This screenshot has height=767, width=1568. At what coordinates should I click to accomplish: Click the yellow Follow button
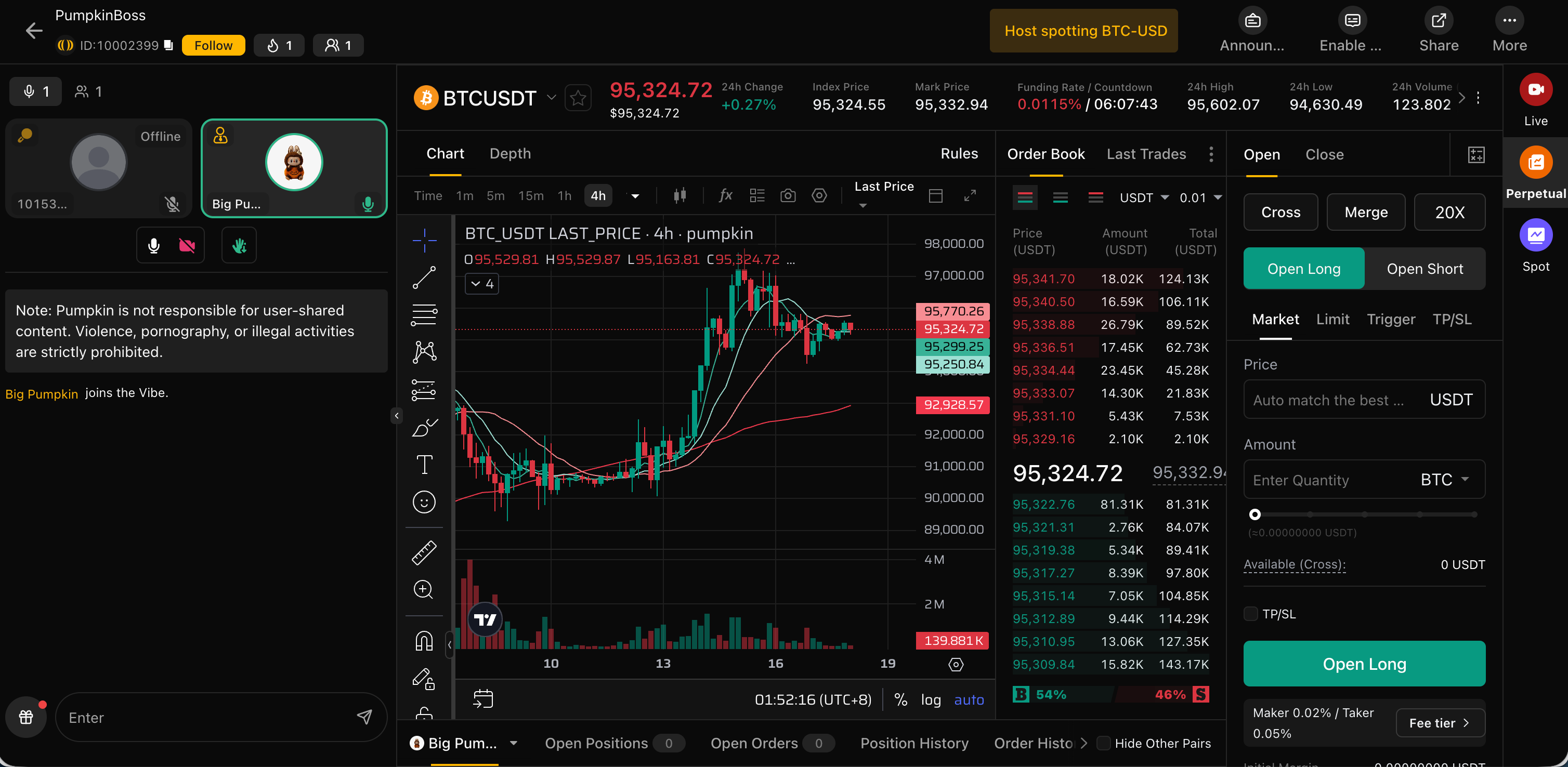coord(213,46)
